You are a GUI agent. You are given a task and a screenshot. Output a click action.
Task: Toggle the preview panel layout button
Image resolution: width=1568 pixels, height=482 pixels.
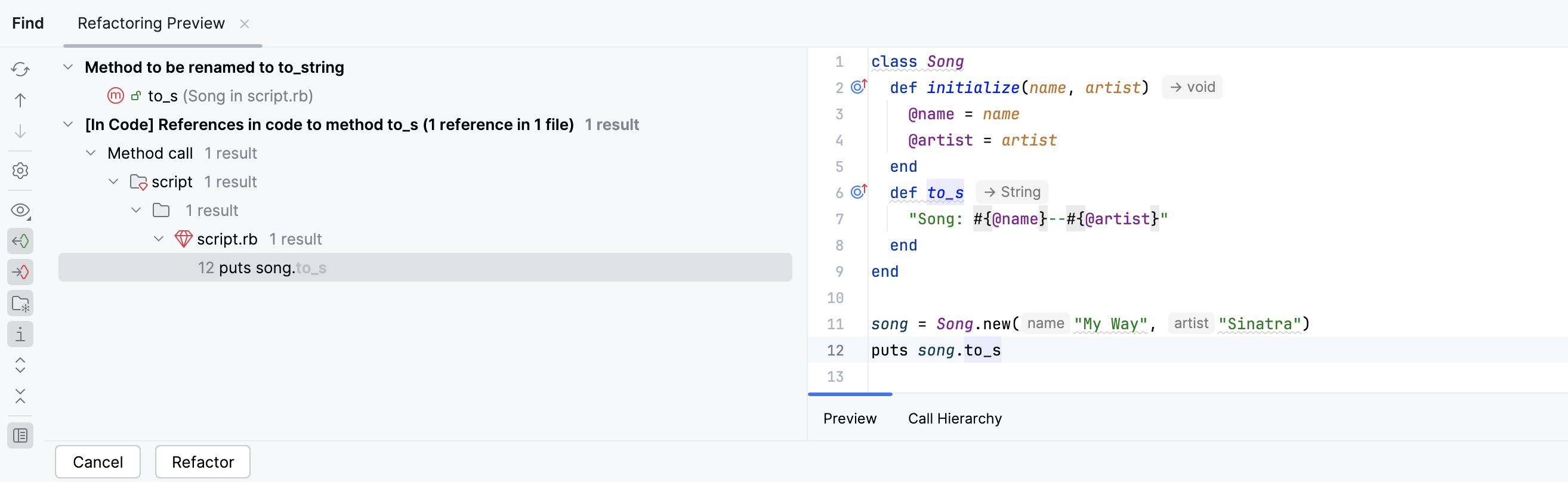20,435
